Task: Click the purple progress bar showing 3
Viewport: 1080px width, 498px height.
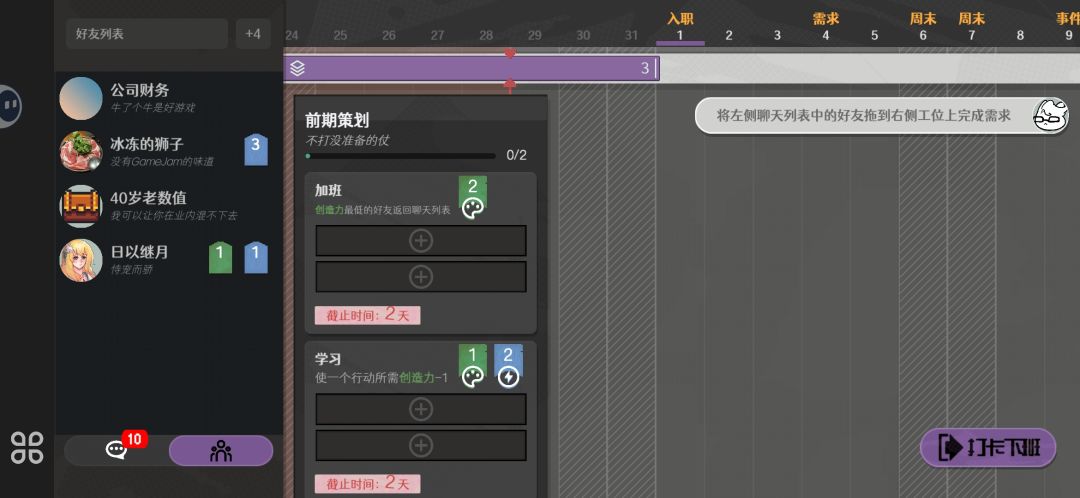Action: point(471,68)
